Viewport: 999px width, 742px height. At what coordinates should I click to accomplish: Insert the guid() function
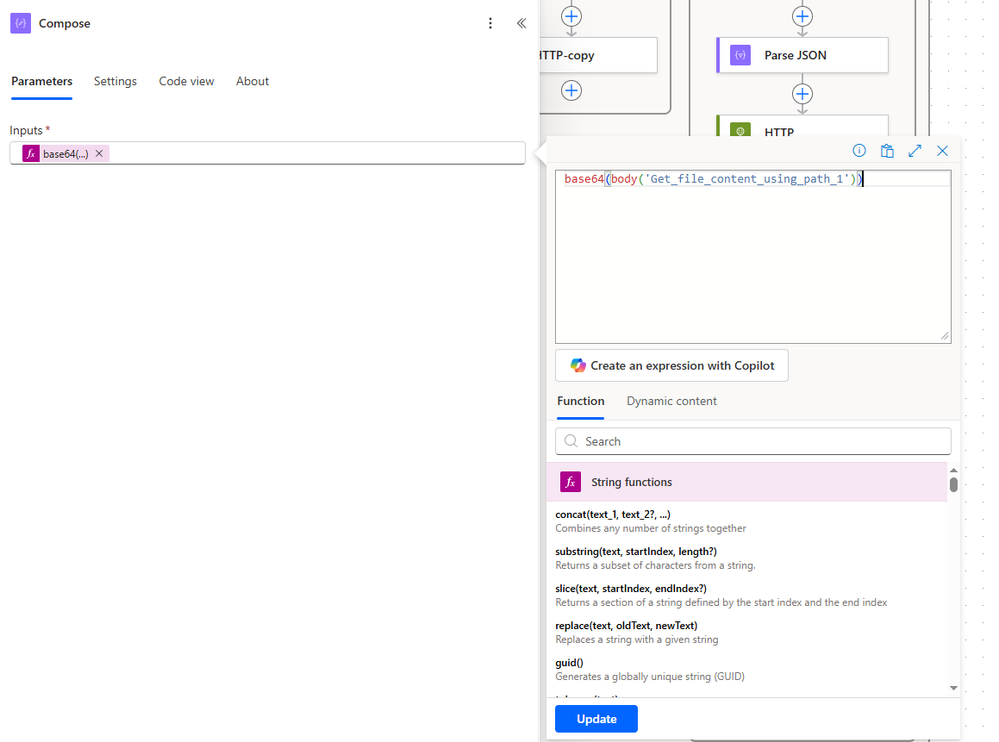[569, 662]
